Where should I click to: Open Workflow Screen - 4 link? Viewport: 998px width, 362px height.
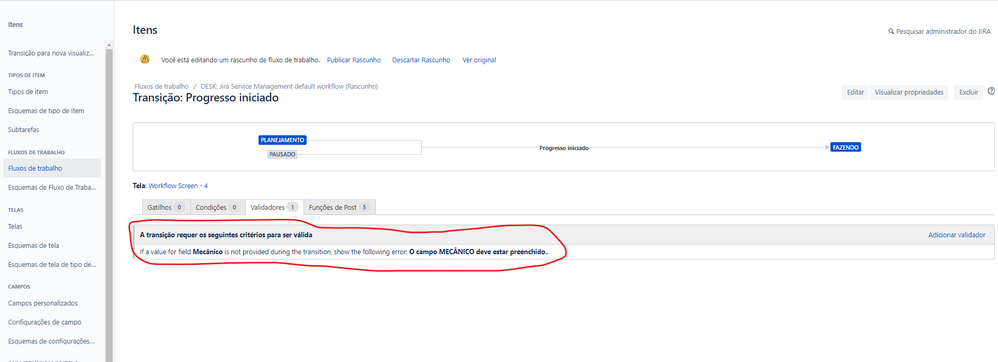point(178,186)
